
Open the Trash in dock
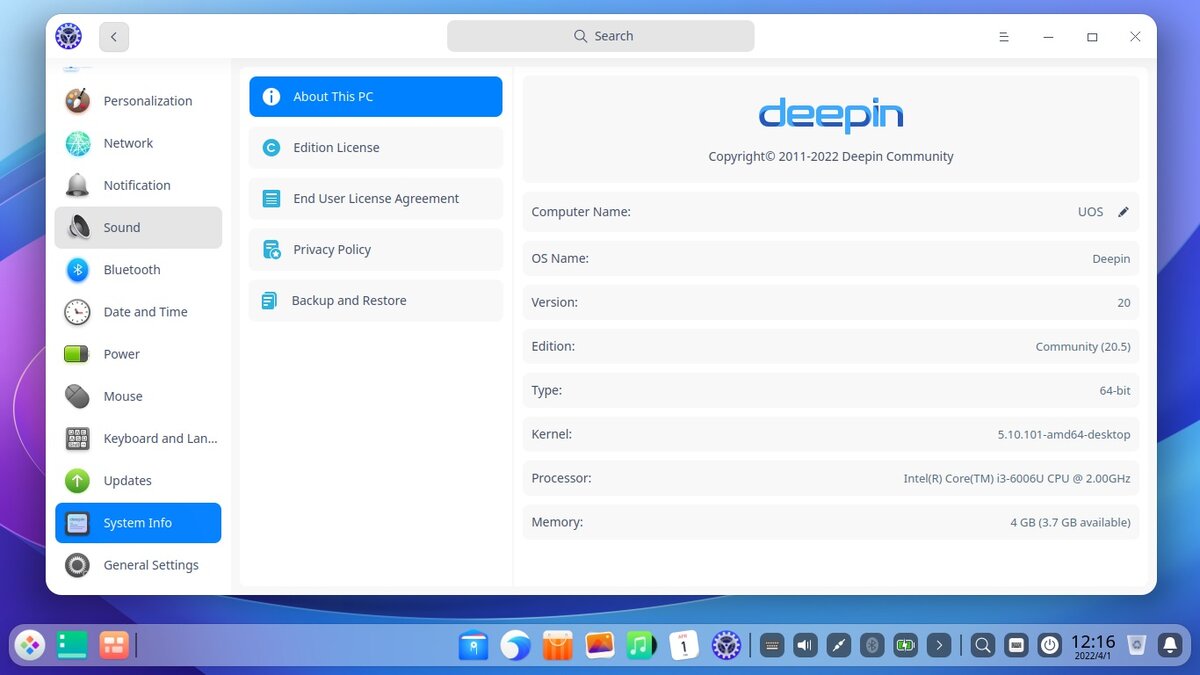1136,646
